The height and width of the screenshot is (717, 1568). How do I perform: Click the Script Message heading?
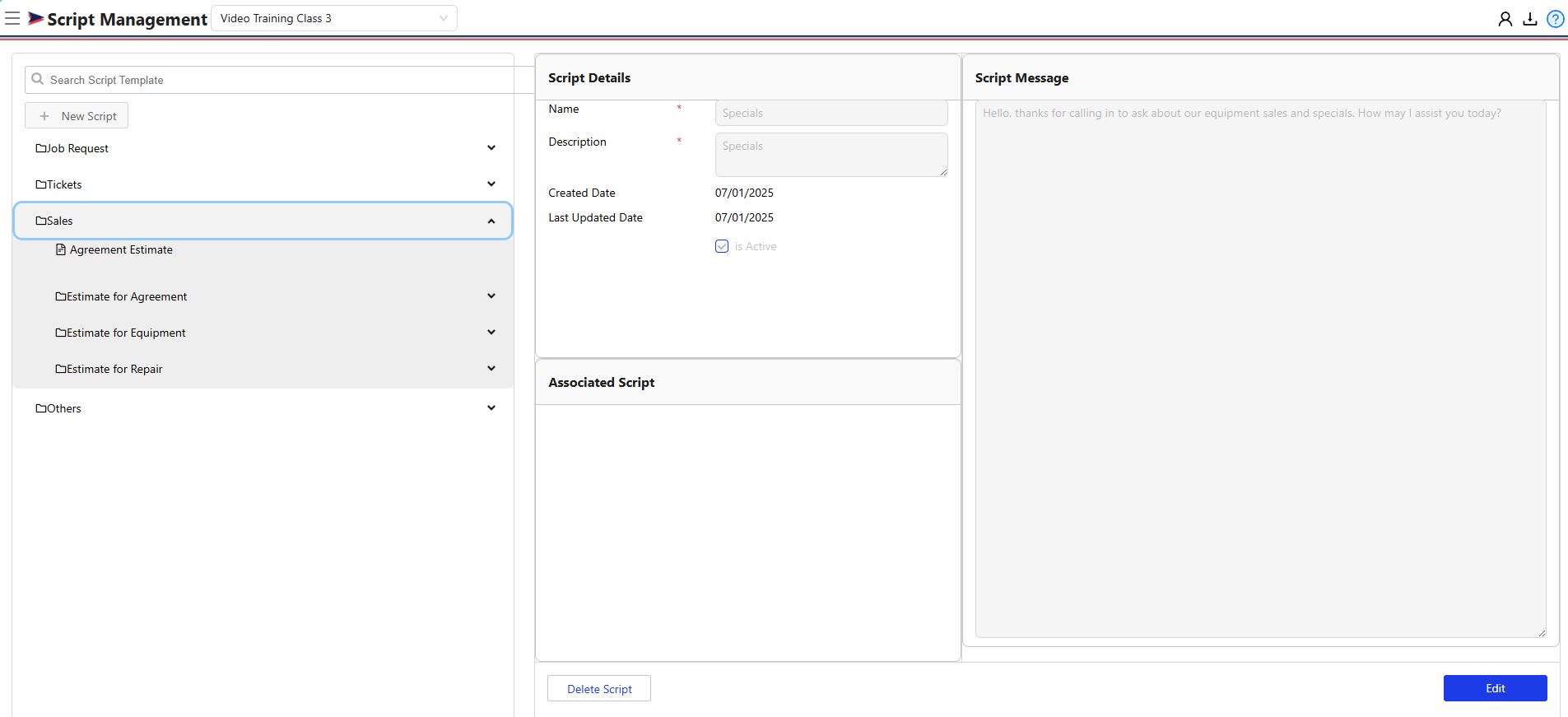[1021, 77]
